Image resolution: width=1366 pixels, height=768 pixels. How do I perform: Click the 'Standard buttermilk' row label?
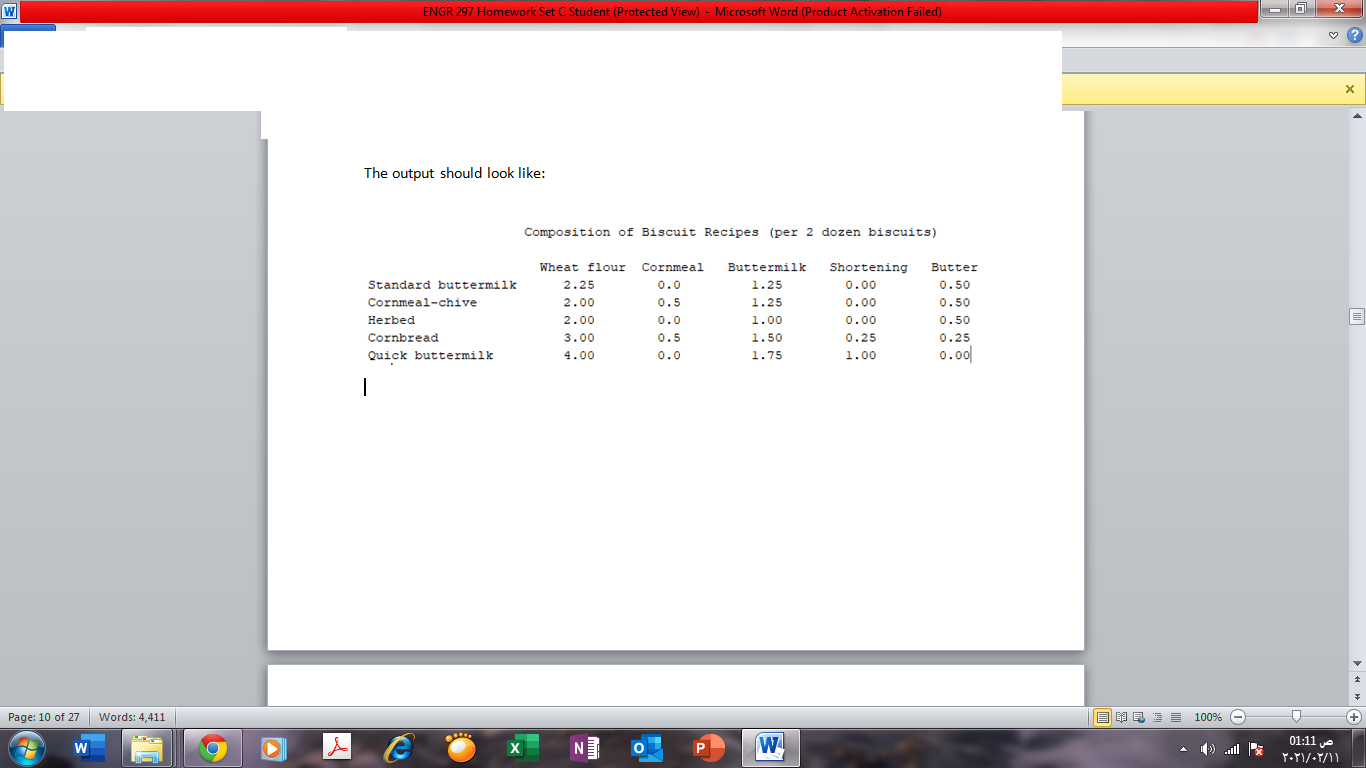click(442, 285)
